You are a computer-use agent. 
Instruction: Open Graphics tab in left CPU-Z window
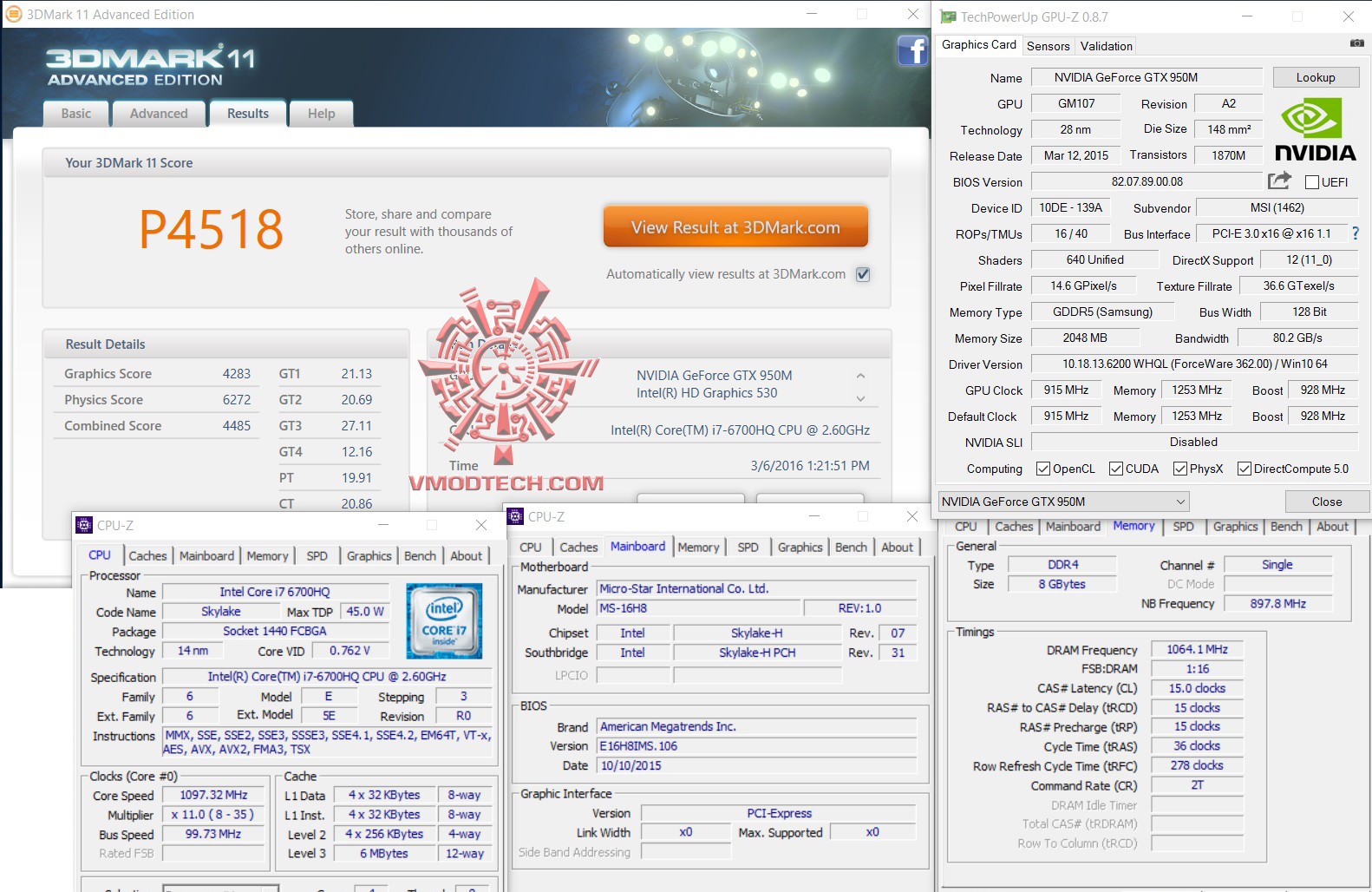369,556
